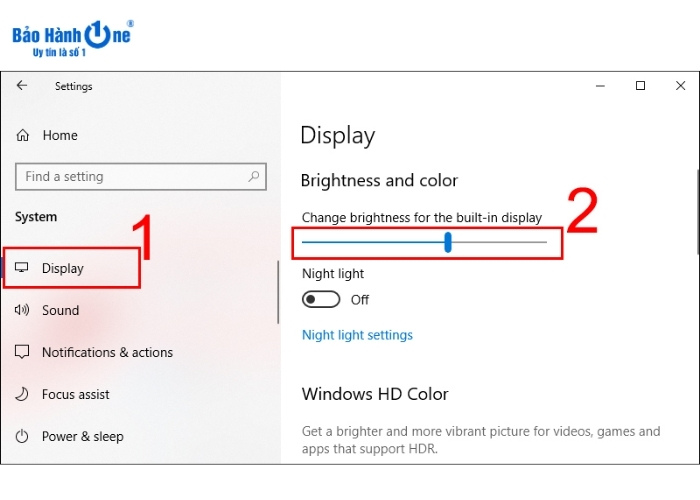The height and width of the screenshot is (500, 700).
Task: Click the search magnifier icon
Action: (254, 177)
